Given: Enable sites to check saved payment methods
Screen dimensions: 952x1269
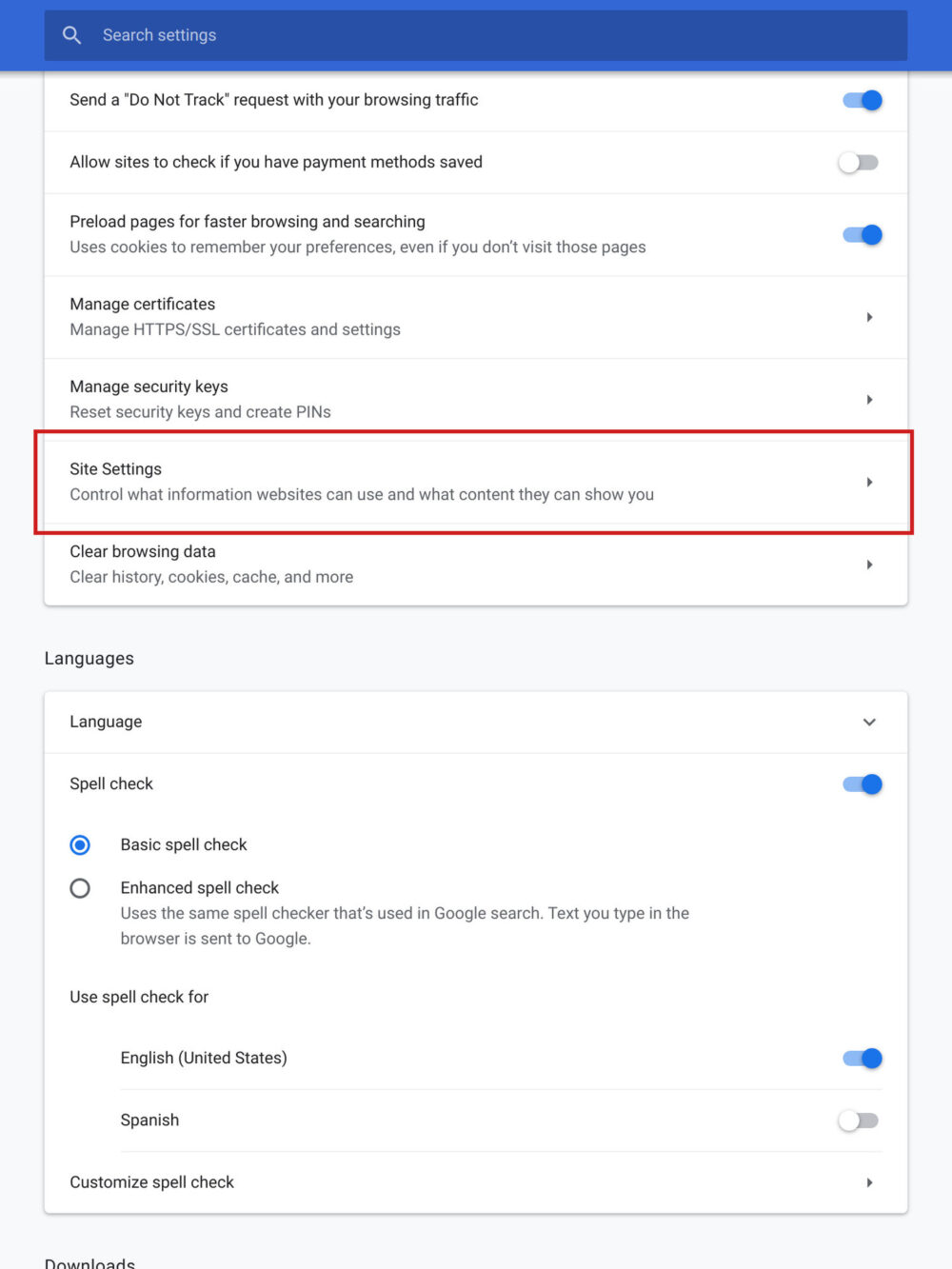Looking at the screenshot, I should 858,162.
